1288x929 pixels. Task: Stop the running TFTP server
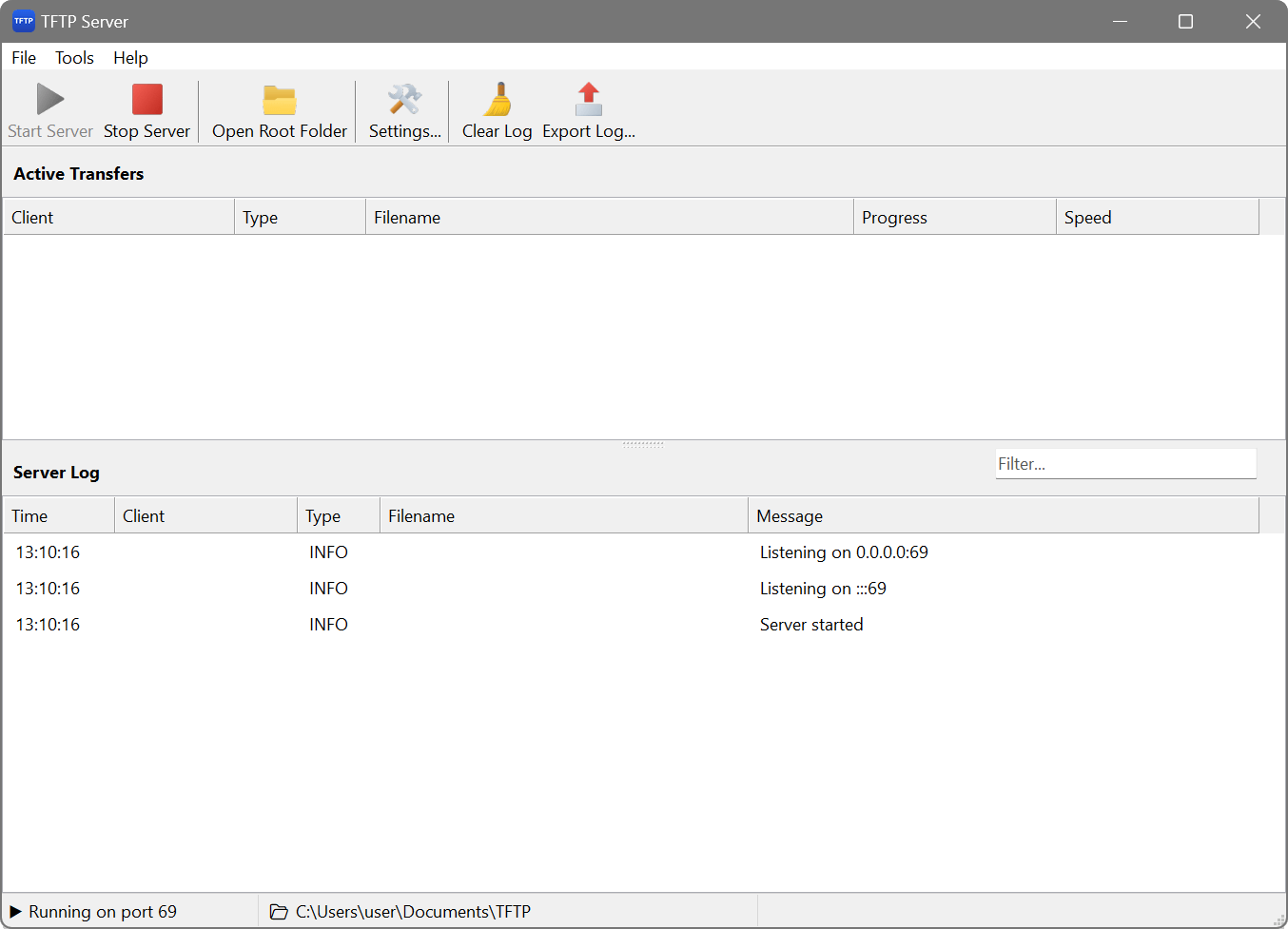click(146, 110)
